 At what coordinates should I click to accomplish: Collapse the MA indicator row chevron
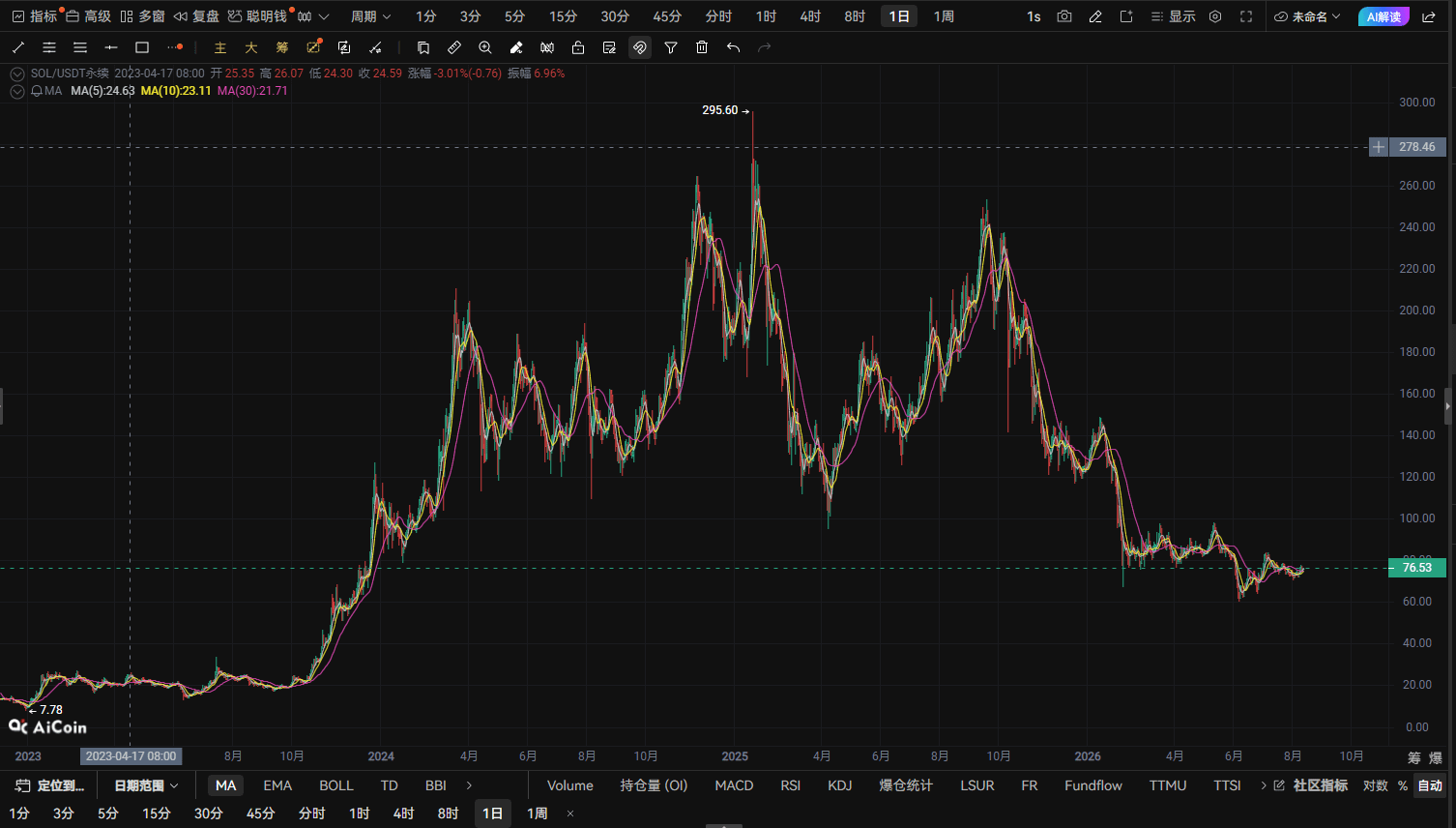click(17, 91)
